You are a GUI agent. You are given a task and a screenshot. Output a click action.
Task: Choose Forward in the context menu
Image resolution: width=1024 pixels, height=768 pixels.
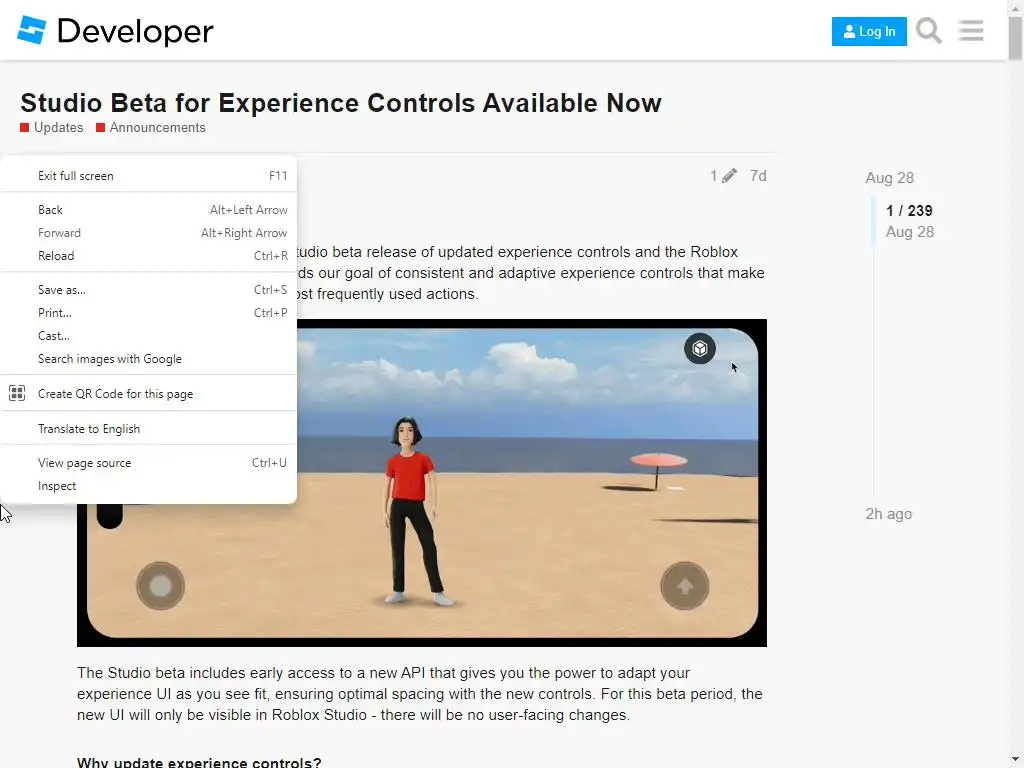tap(148, 232)
